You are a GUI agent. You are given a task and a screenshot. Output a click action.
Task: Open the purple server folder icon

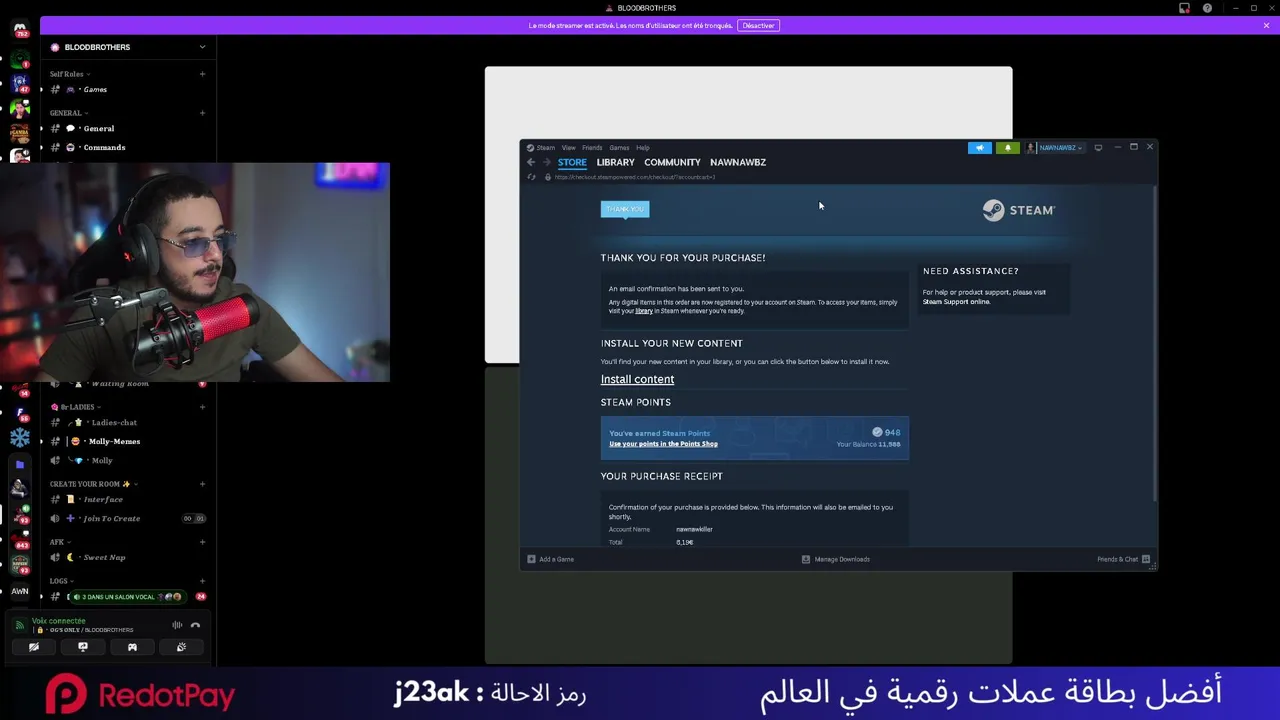click(x=20, y=464)
